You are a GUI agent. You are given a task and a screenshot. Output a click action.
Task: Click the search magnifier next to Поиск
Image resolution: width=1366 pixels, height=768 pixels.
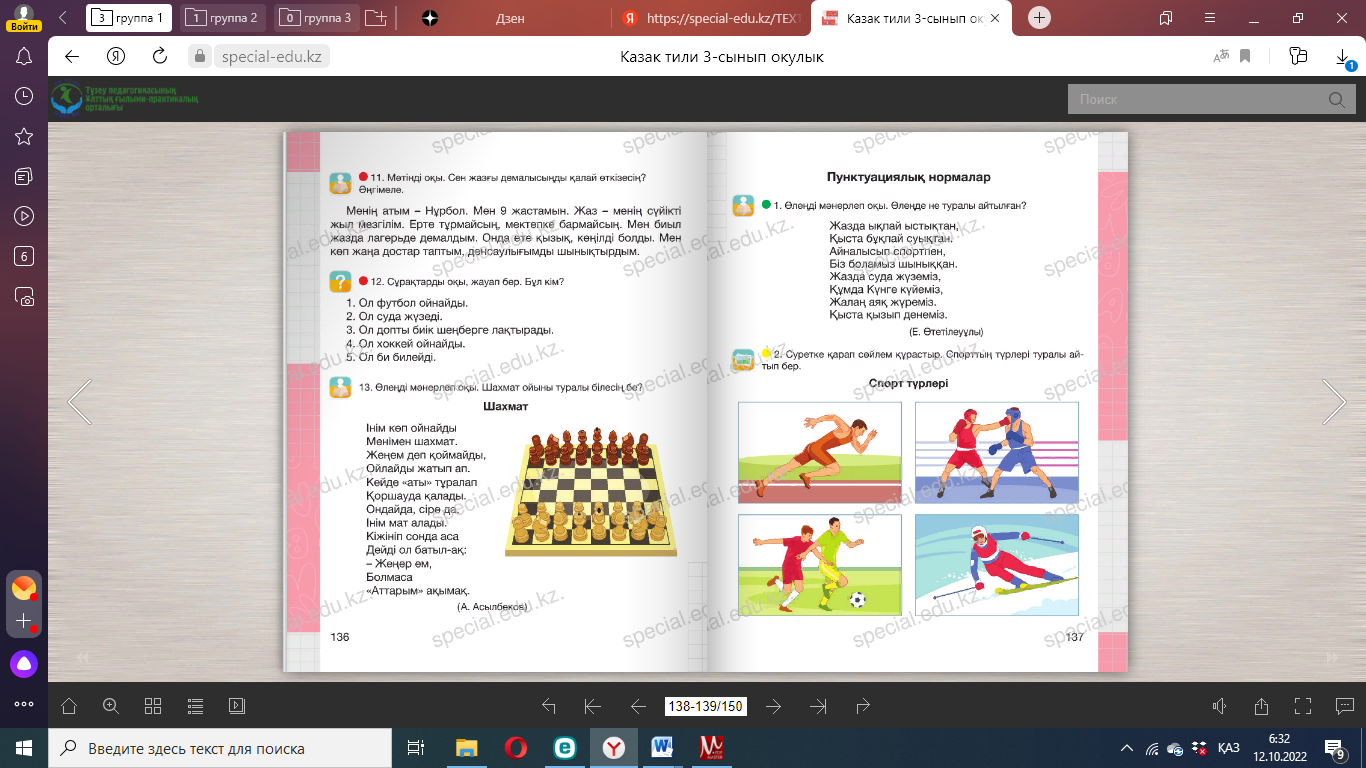click(1336, 99)
